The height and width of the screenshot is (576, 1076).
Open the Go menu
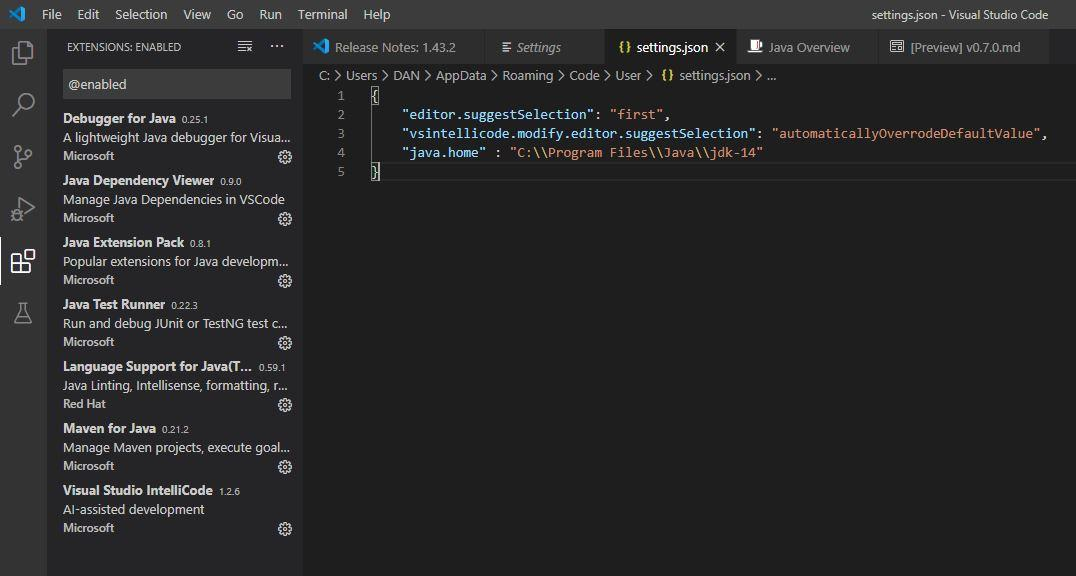click(x=235, y=14)
